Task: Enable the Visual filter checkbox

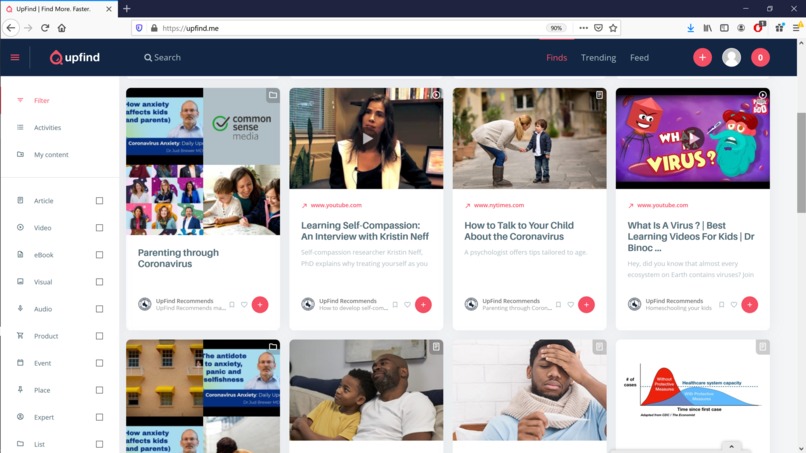Action: point(99,282)
